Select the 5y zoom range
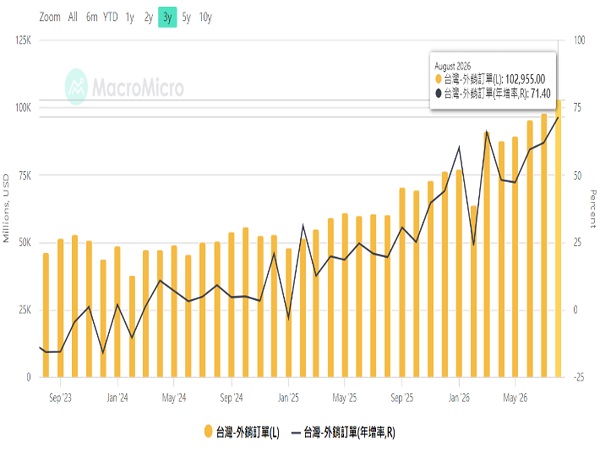Viewport: 600px width, 450px height. click(x=186, y=17)
